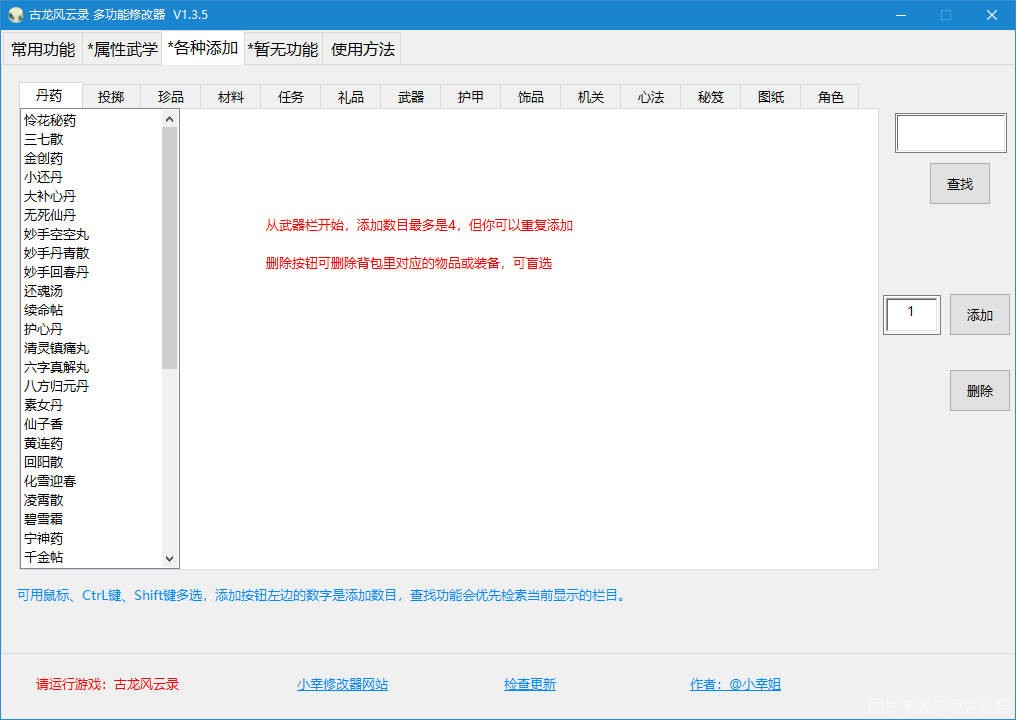Select the 投掷 category tab
1016x720 pixels.
click(x=110, y=96)
